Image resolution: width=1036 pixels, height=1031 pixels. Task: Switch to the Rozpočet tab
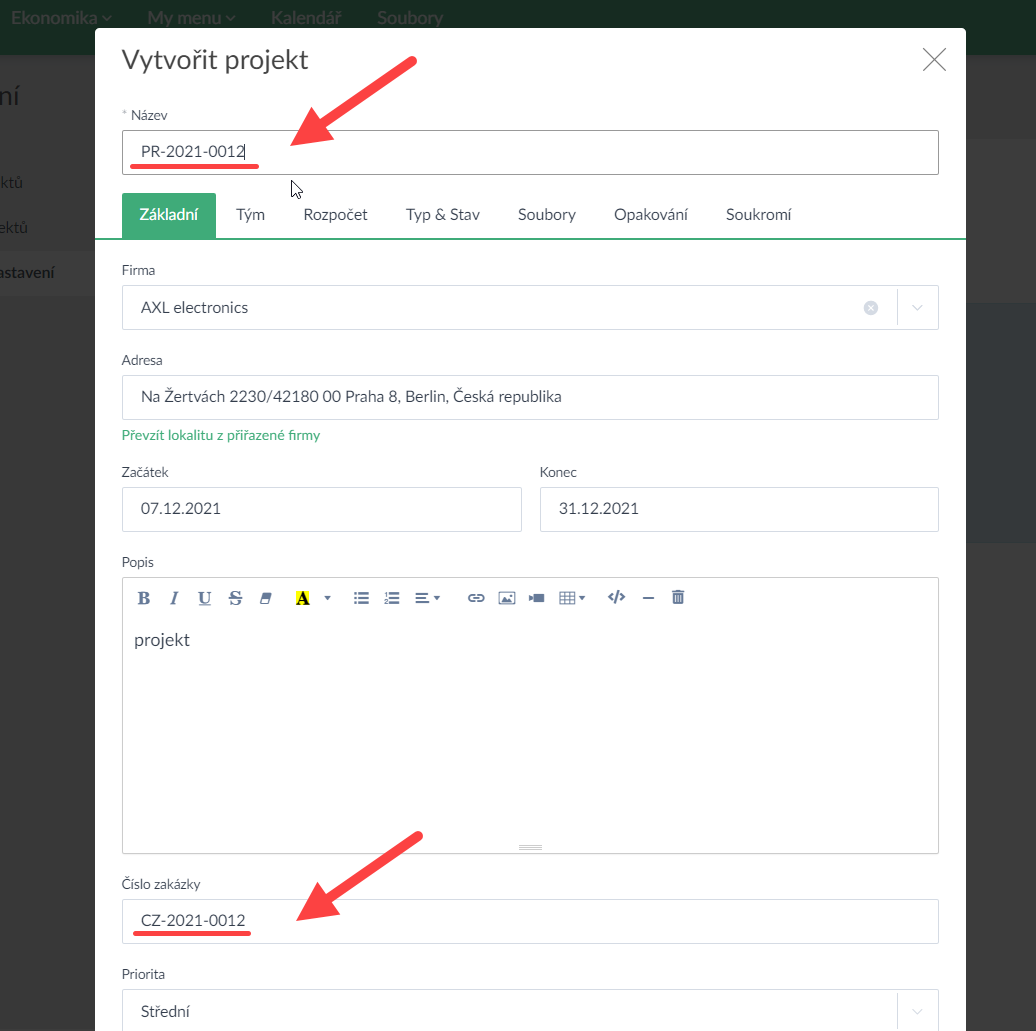click(x=335, y=215)
